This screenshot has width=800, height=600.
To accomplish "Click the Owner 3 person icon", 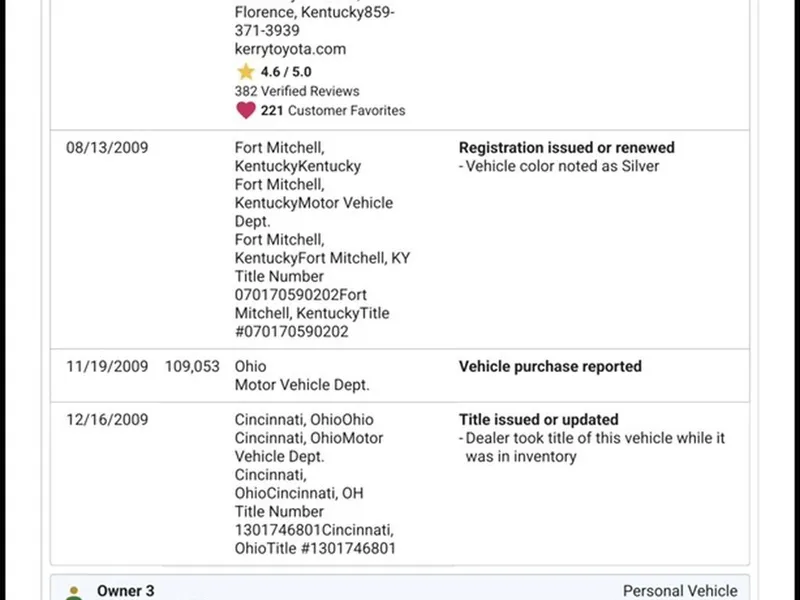I will [74, 593].
